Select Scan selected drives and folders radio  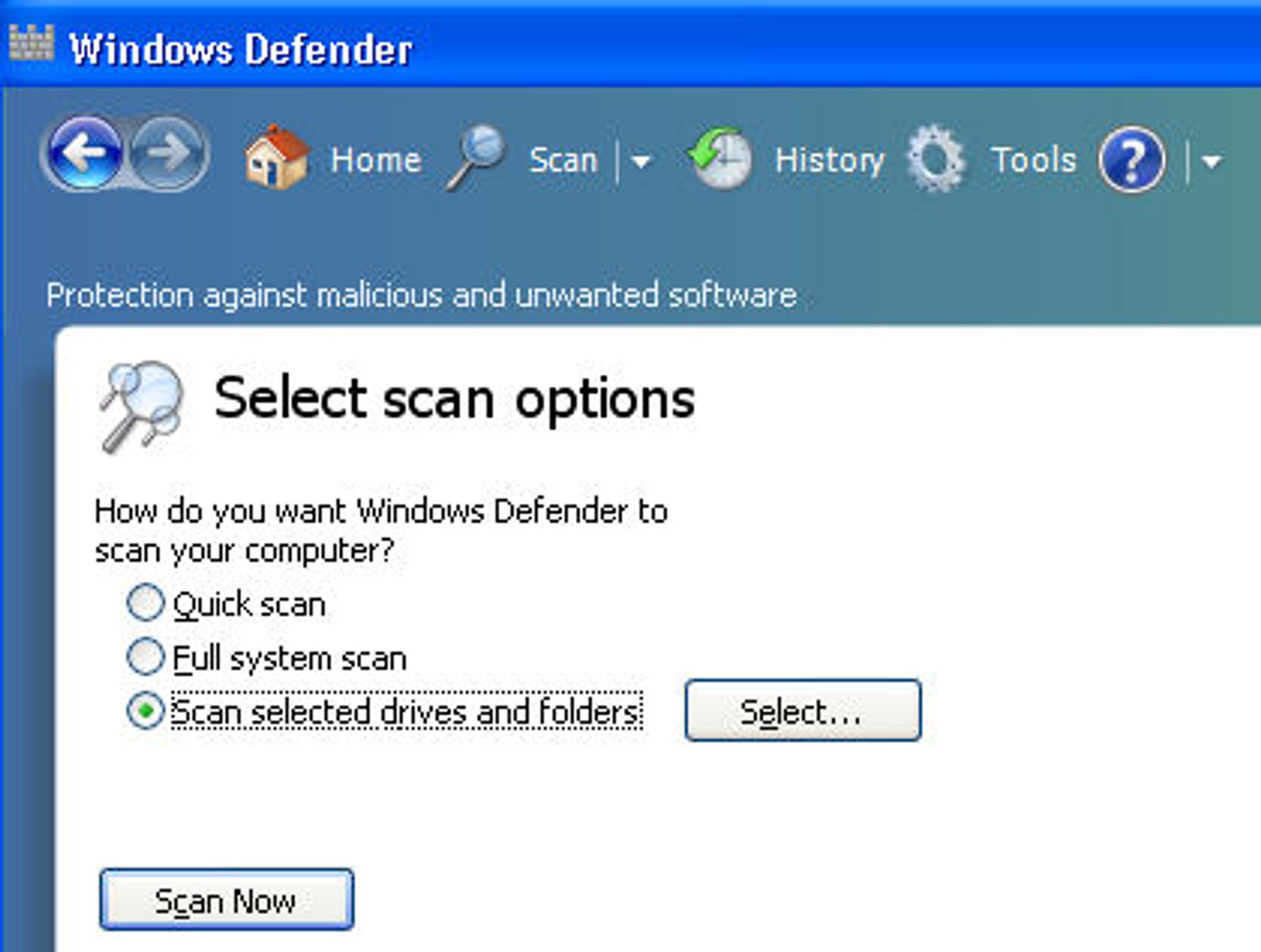pyautogui.click(x=146, y=711)
